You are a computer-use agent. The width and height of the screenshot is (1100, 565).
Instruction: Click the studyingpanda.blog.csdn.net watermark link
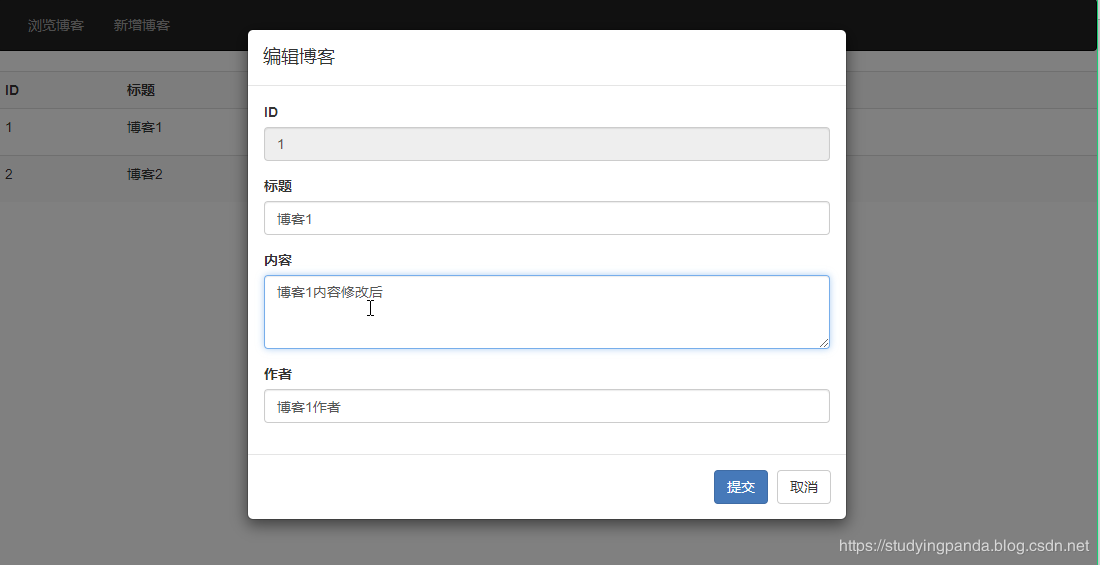pos(964,546)
